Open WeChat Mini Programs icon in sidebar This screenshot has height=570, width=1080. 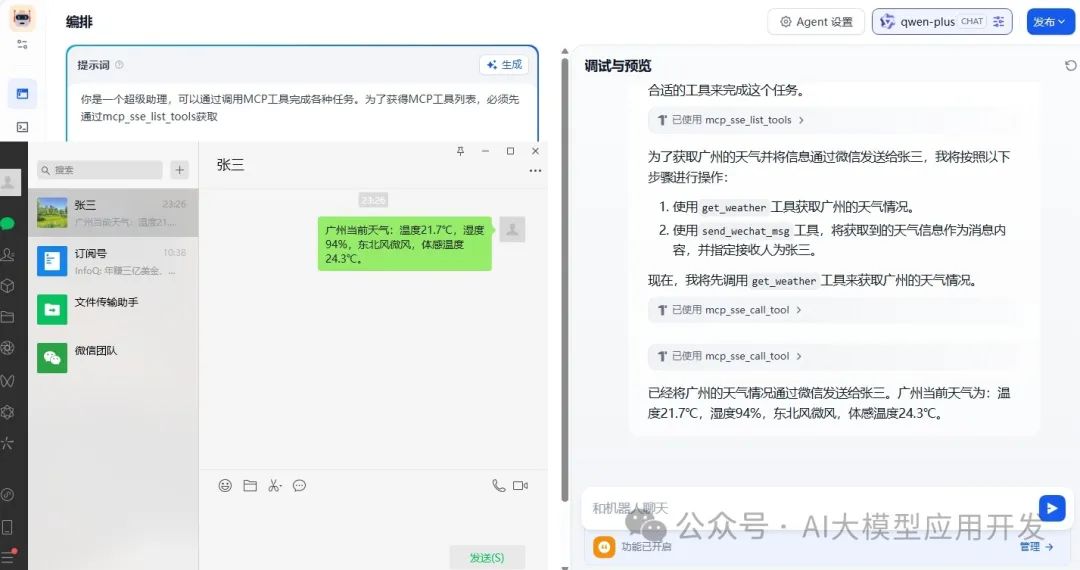[8, 494]
